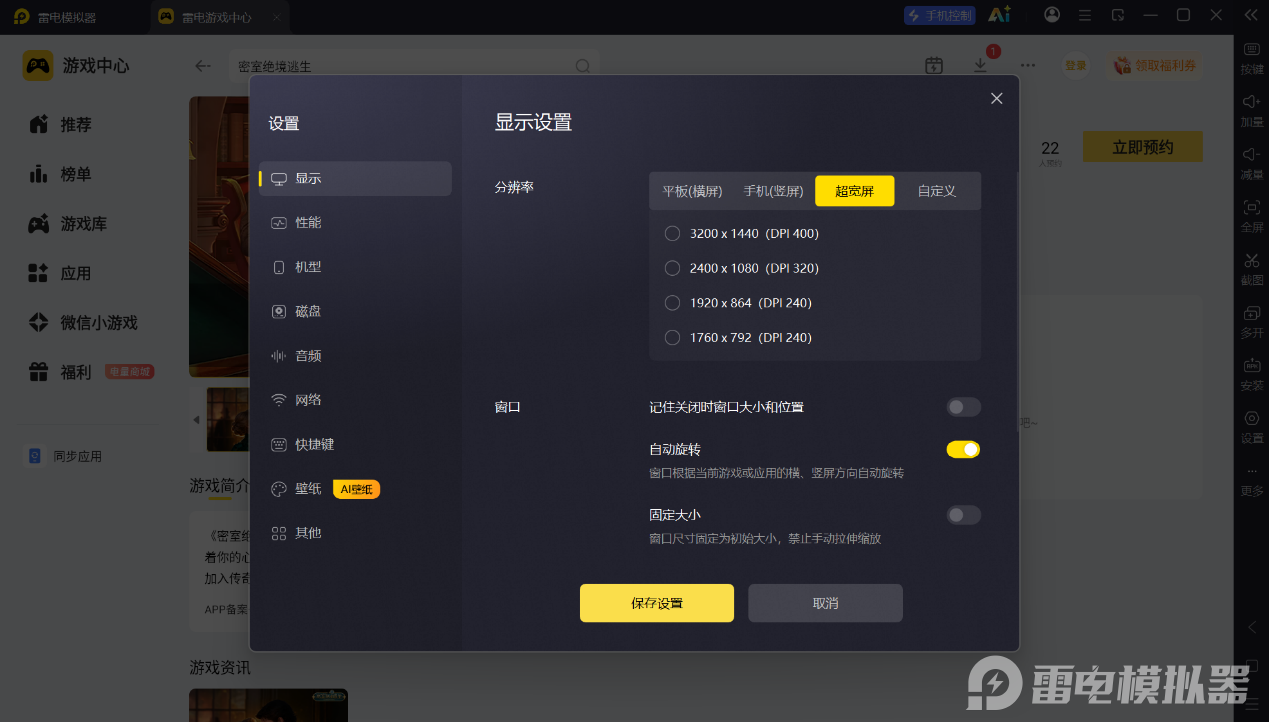Click the 网络 wifi icon
This screenshot has height=722, width=1269.
click(279, 400)
